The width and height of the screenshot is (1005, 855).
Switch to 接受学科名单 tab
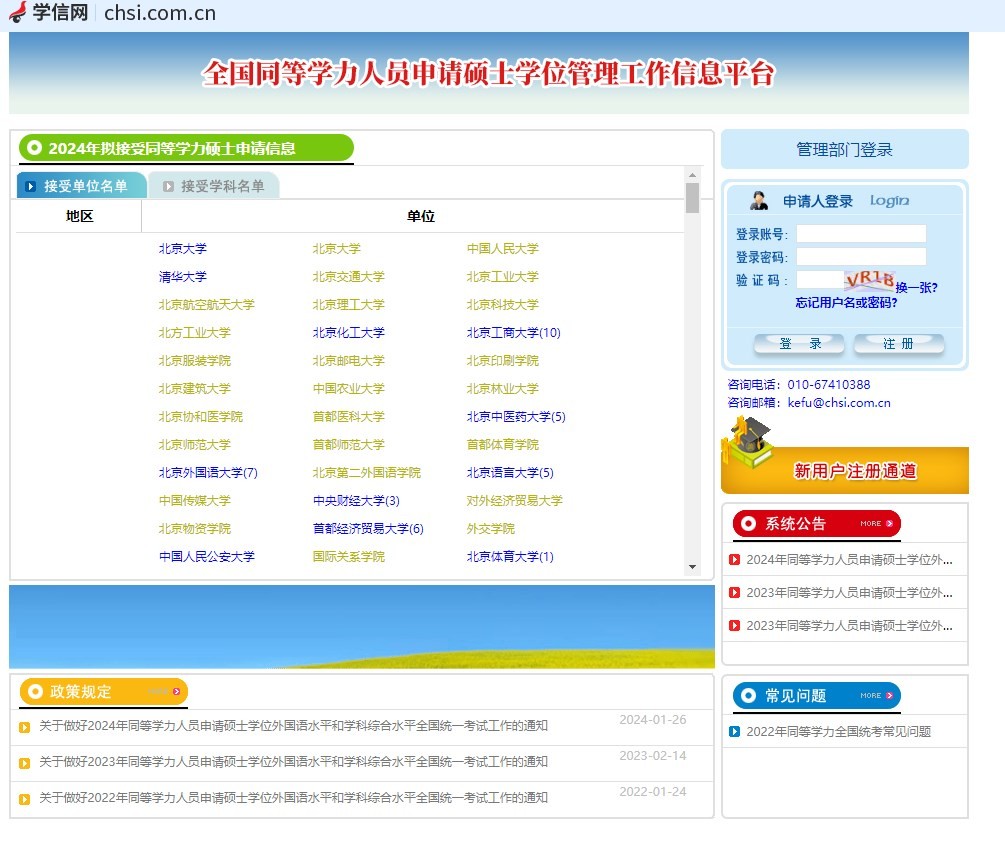213,186
